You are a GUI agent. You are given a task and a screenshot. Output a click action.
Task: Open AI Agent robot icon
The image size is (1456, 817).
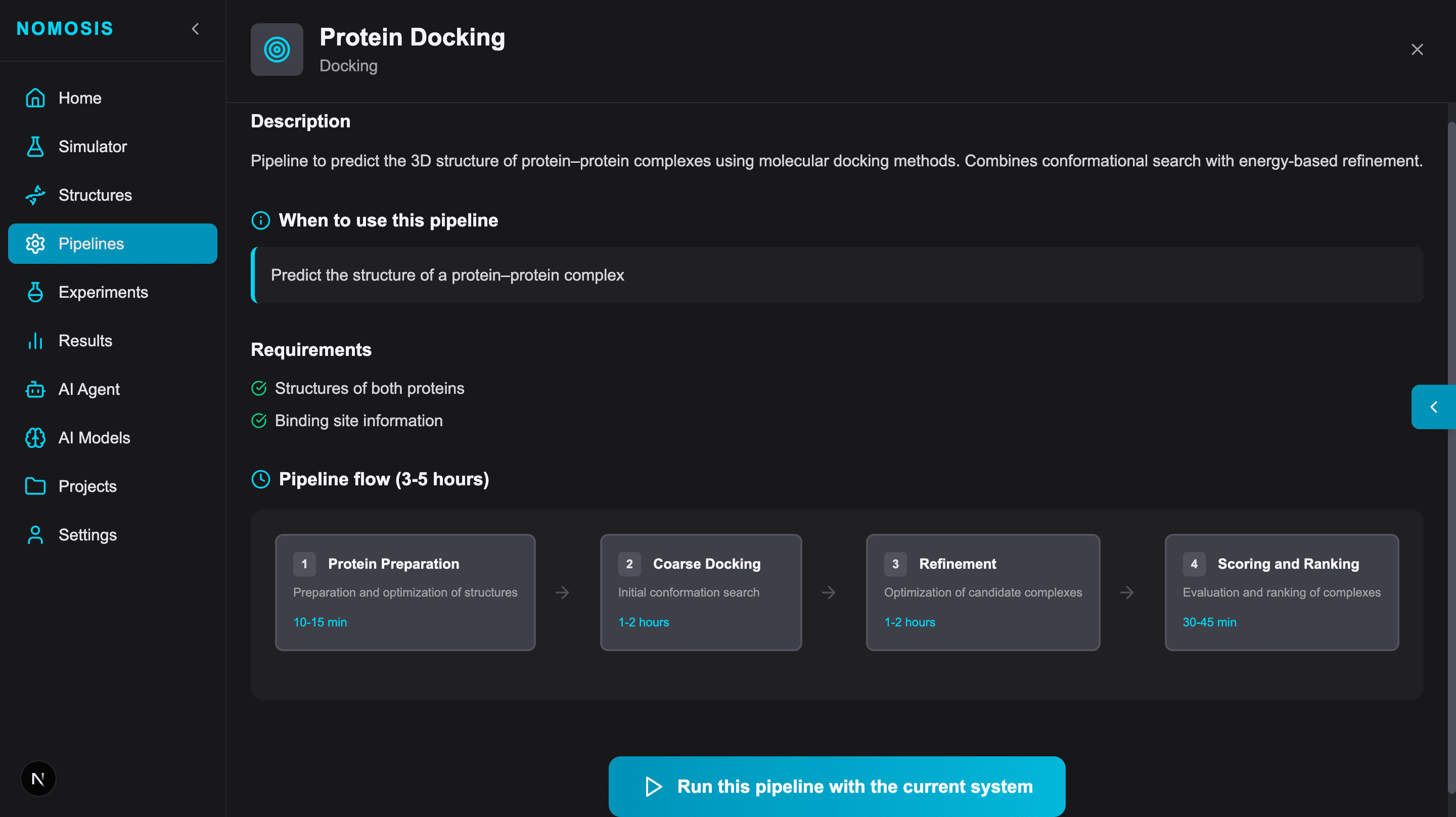[35, 390]
